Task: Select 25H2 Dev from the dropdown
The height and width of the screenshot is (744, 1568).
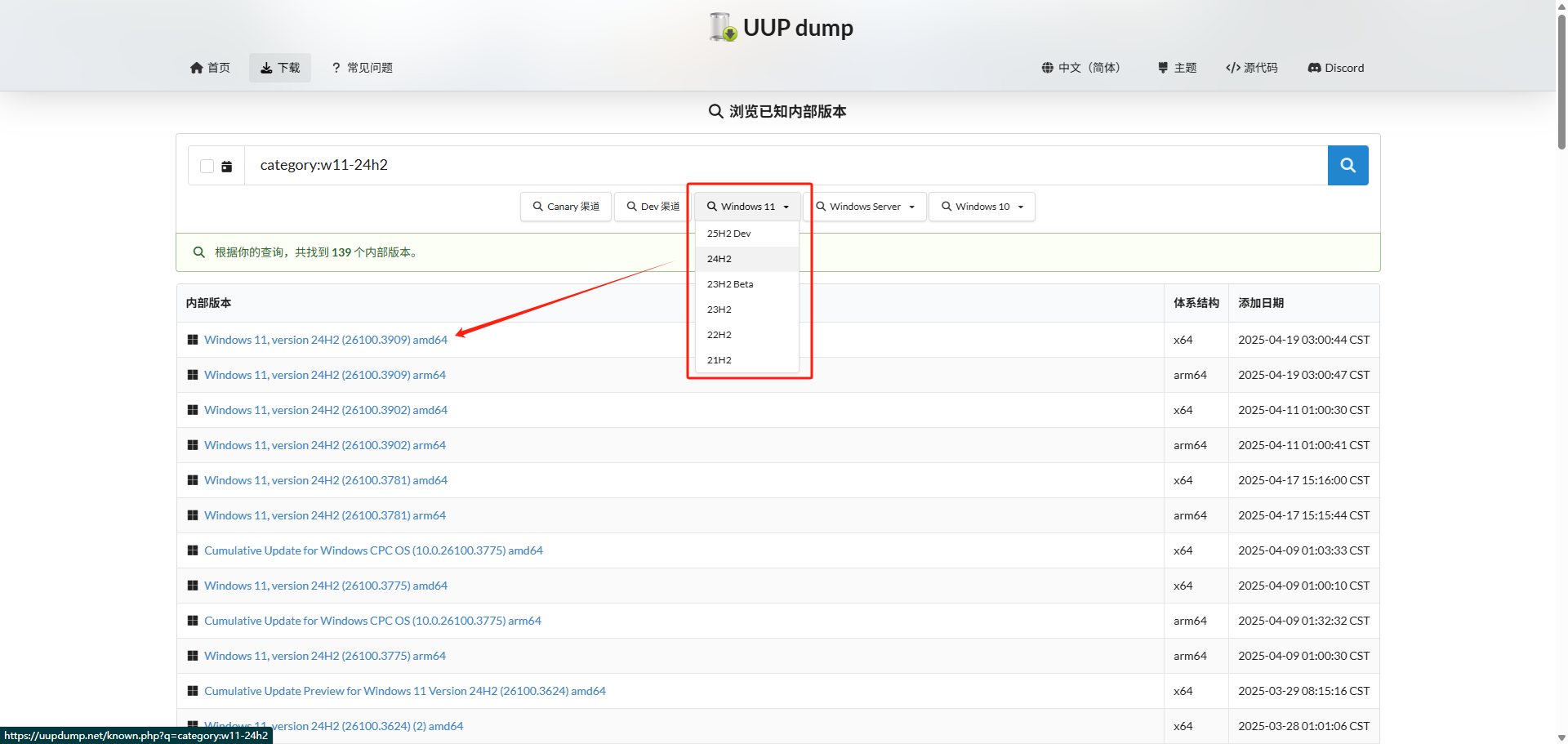Action: pos(746,234)
